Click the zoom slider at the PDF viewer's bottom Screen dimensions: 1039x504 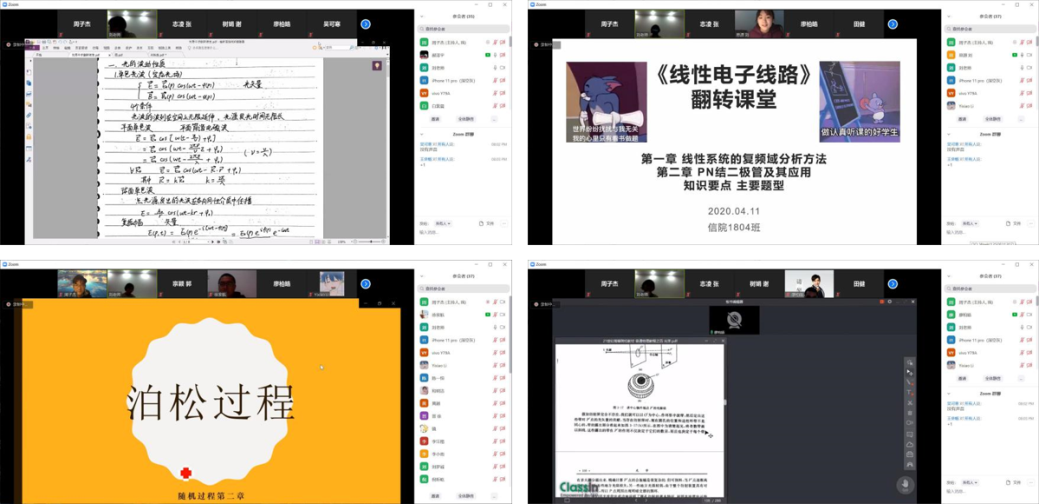tap(371, 242)
